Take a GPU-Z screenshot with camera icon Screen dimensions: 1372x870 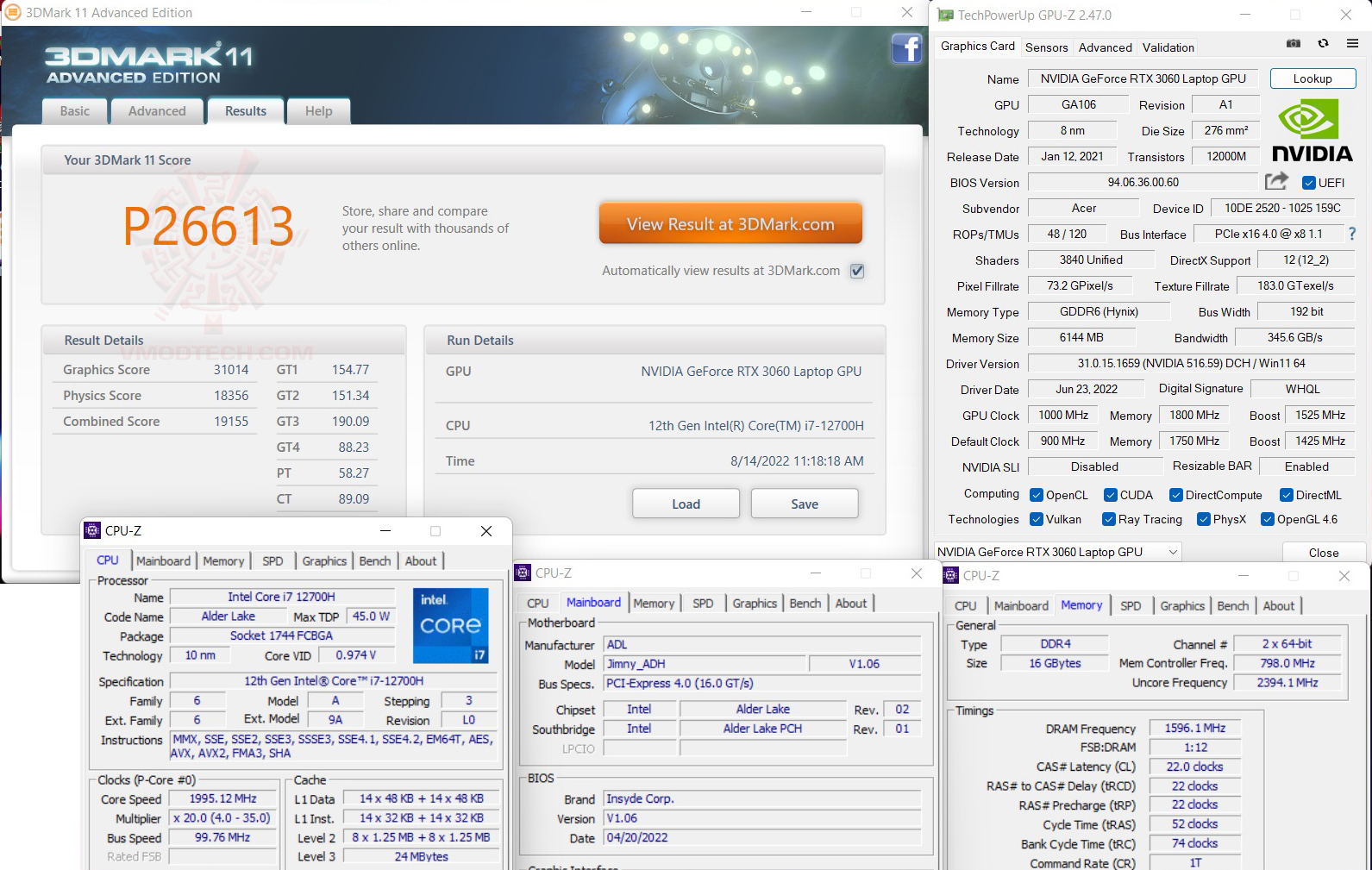coord(1294,43)
